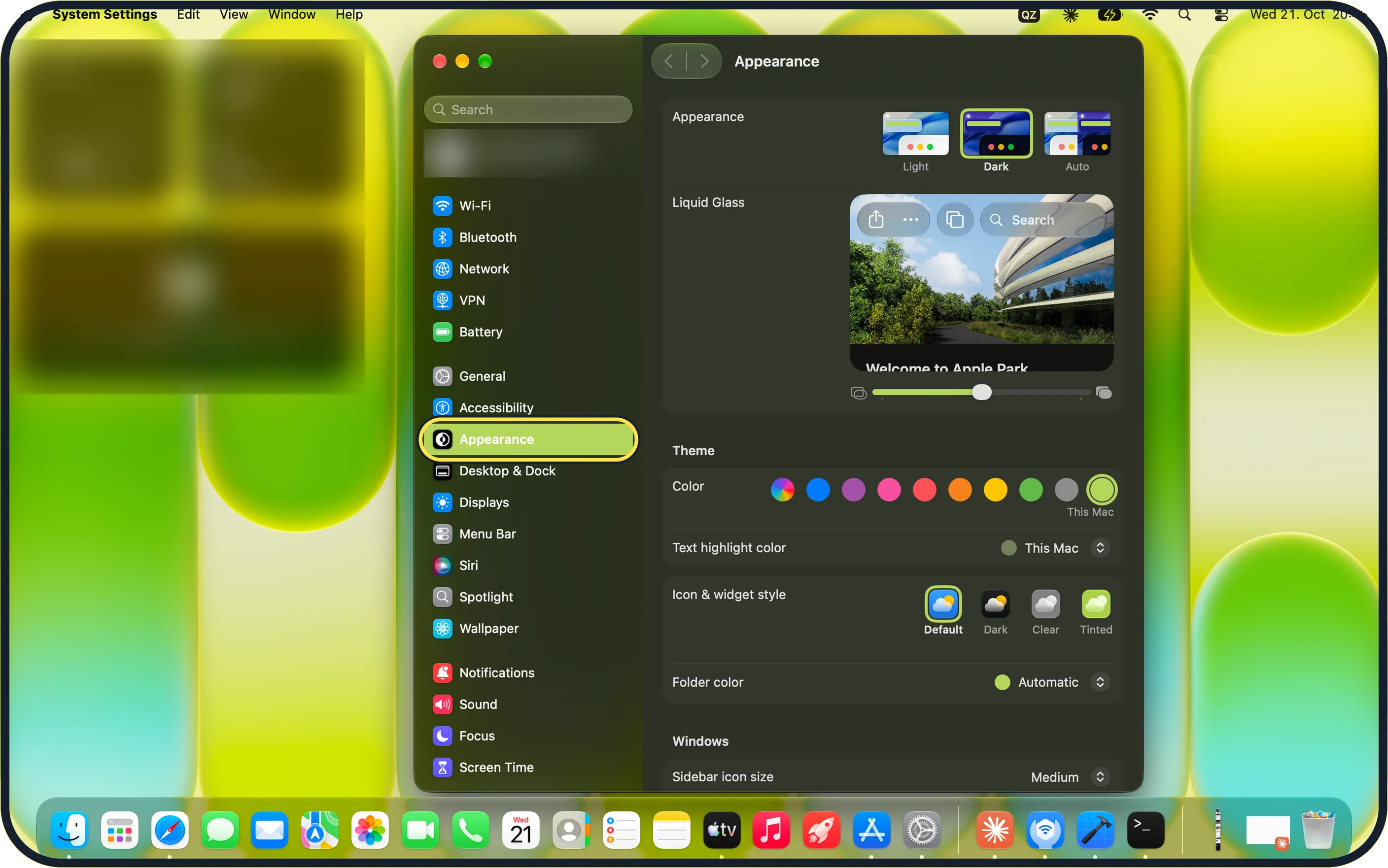Open Accessibility settings

click(x=527, y=407)
